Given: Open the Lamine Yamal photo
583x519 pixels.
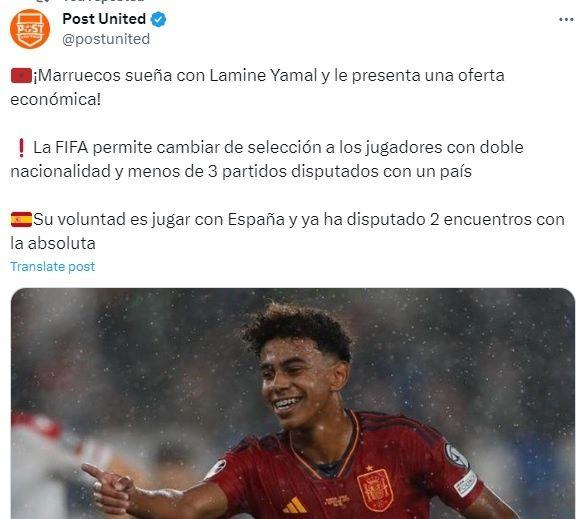Looking at the screenshot, I should point(293,403).
